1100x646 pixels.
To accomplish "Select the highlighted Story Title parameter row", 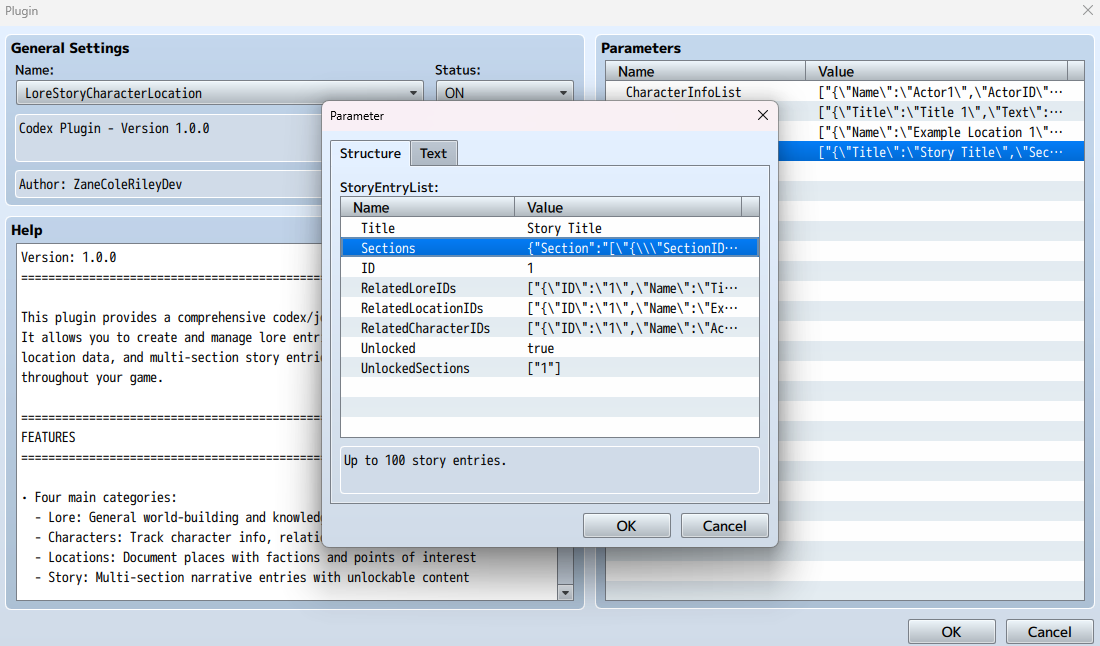I will (x=940, y=152).
